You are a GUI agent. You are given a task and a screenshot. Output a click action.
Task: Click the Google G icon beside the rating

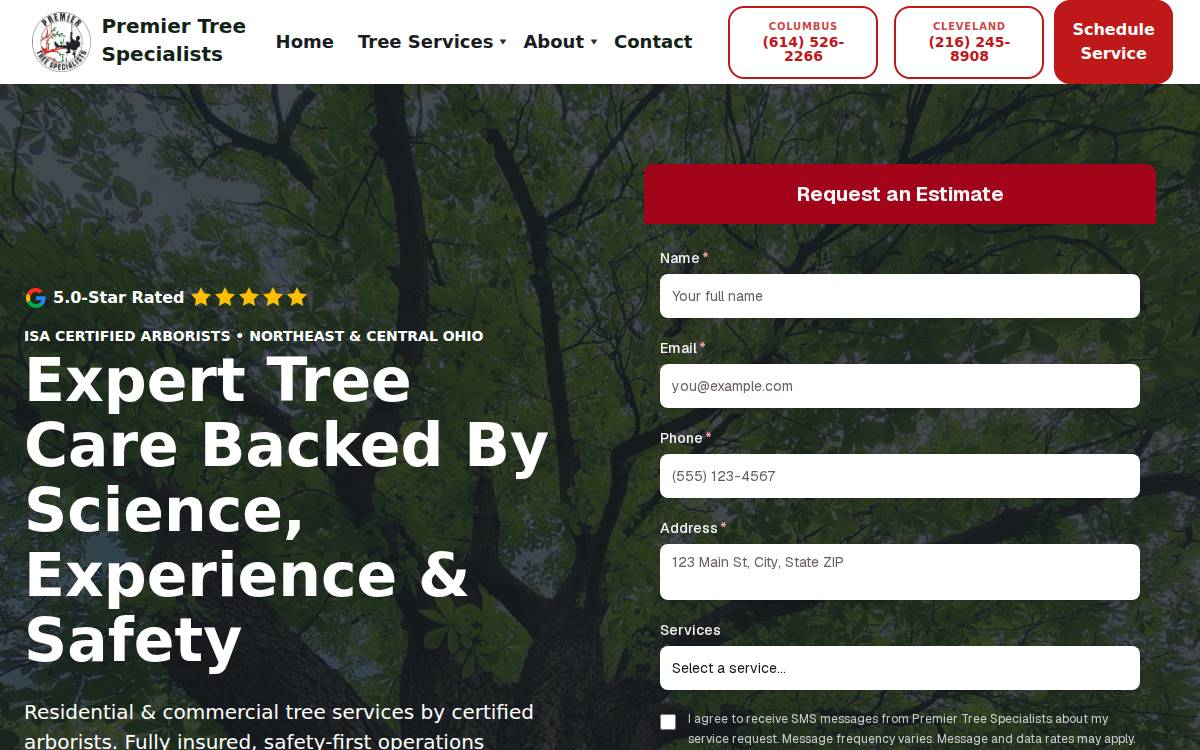tap(36, 297)
